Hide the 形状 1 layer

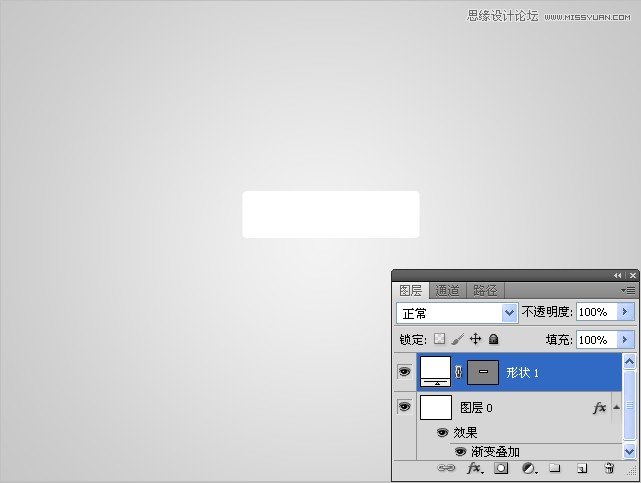pyautogui.click(x=404, y=371)
